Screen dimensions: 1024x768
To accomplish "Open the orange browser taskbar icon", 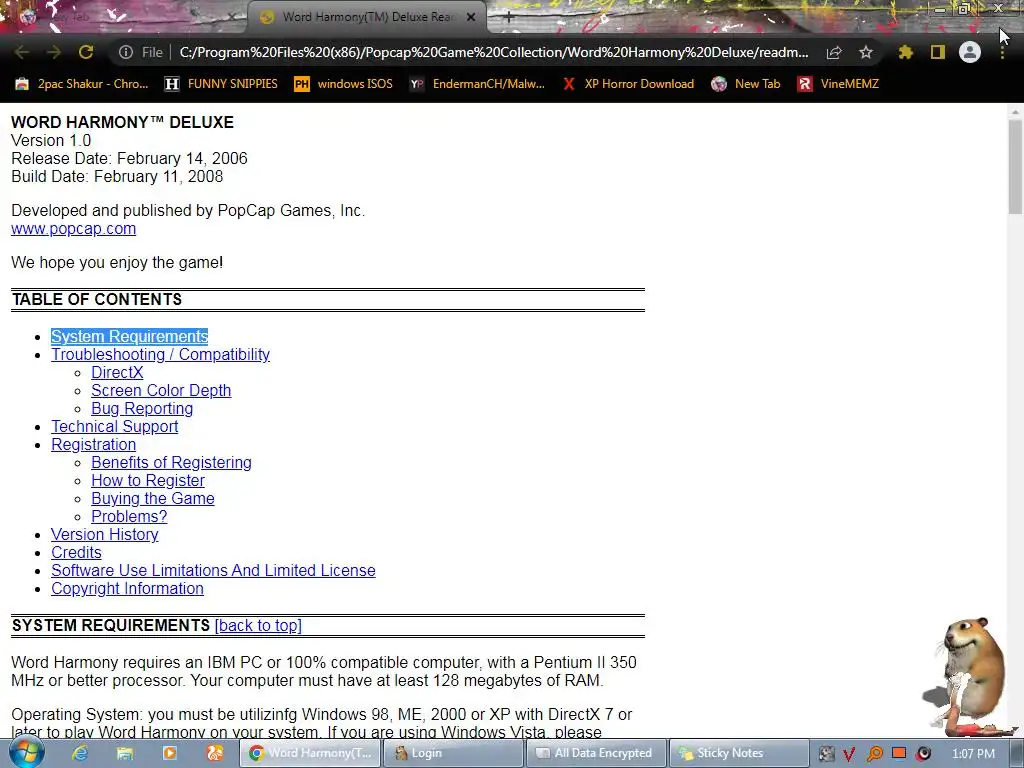I will 214,753.
